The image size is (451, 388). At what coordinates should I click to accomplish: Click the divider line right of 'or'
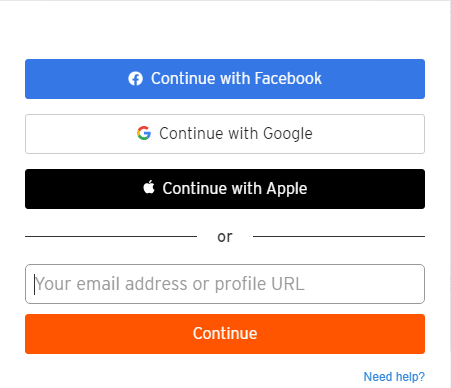[x=339, y=237]
